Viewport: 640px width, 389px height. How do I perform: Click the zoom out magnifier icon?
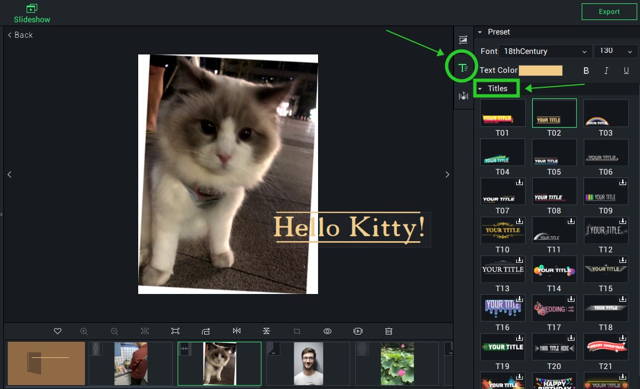114,331
